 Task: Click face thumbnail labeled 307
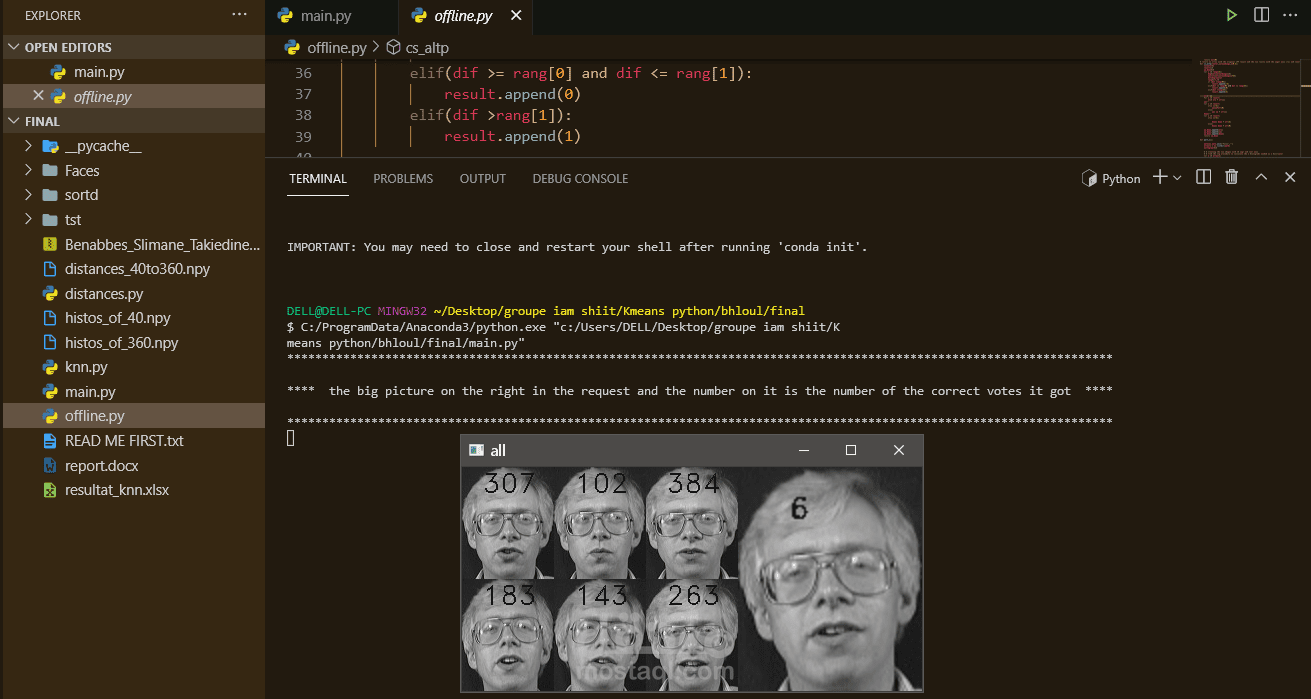507,524
